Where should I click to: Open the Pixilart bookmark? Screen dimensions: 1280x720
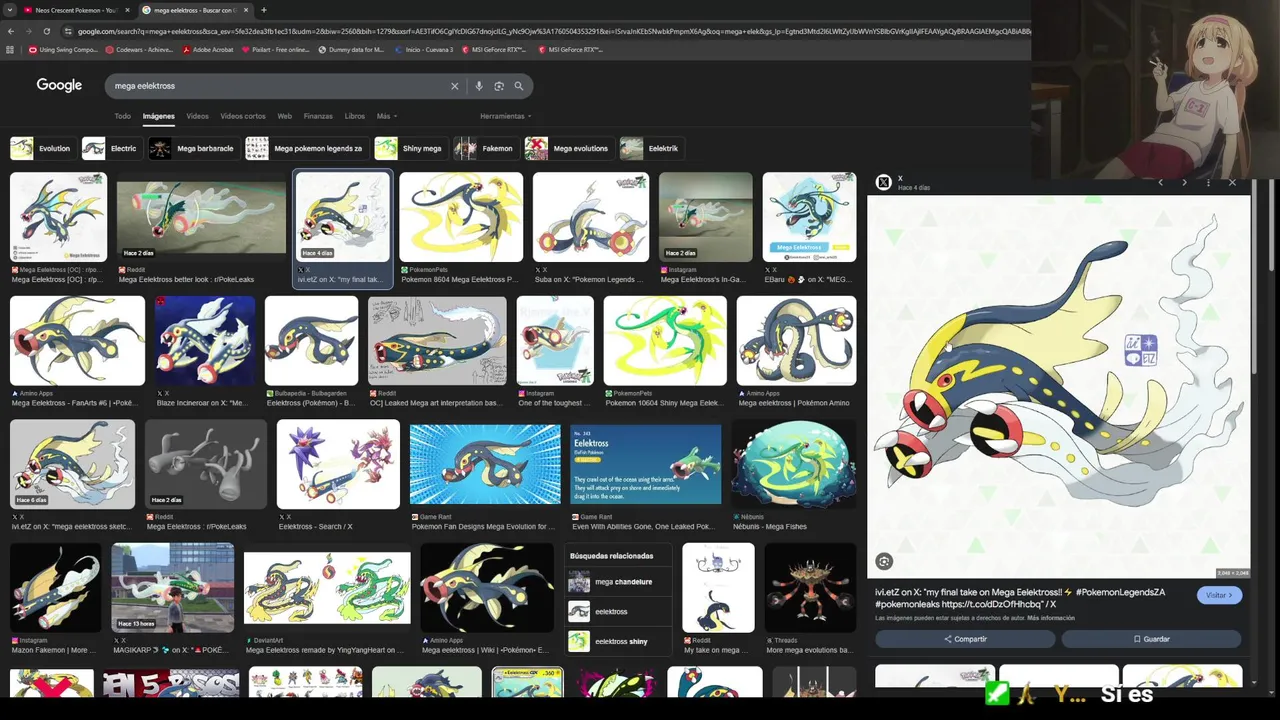pyautogui.click(x=276, y=49)
